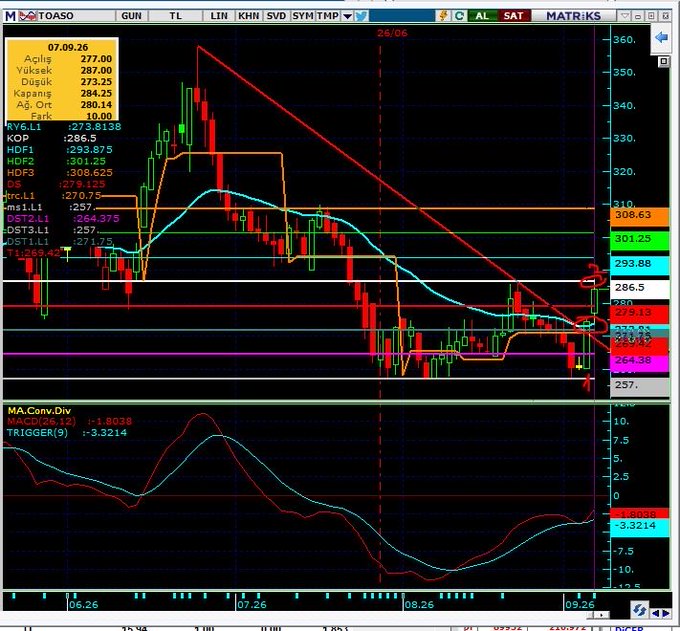Click the 26/06 vertical date marker
This screenshot has height=631, width=680.
(392, 33)
